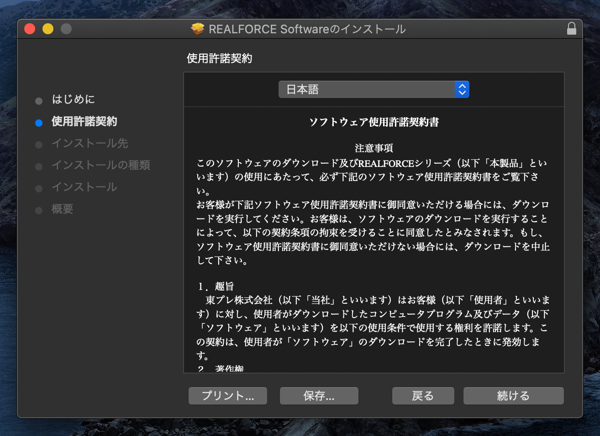Viewport: 600px width, 436px height.
Task: Click the 注意事項 subheading
Action: pyautogui.click(x=373, y=148)
